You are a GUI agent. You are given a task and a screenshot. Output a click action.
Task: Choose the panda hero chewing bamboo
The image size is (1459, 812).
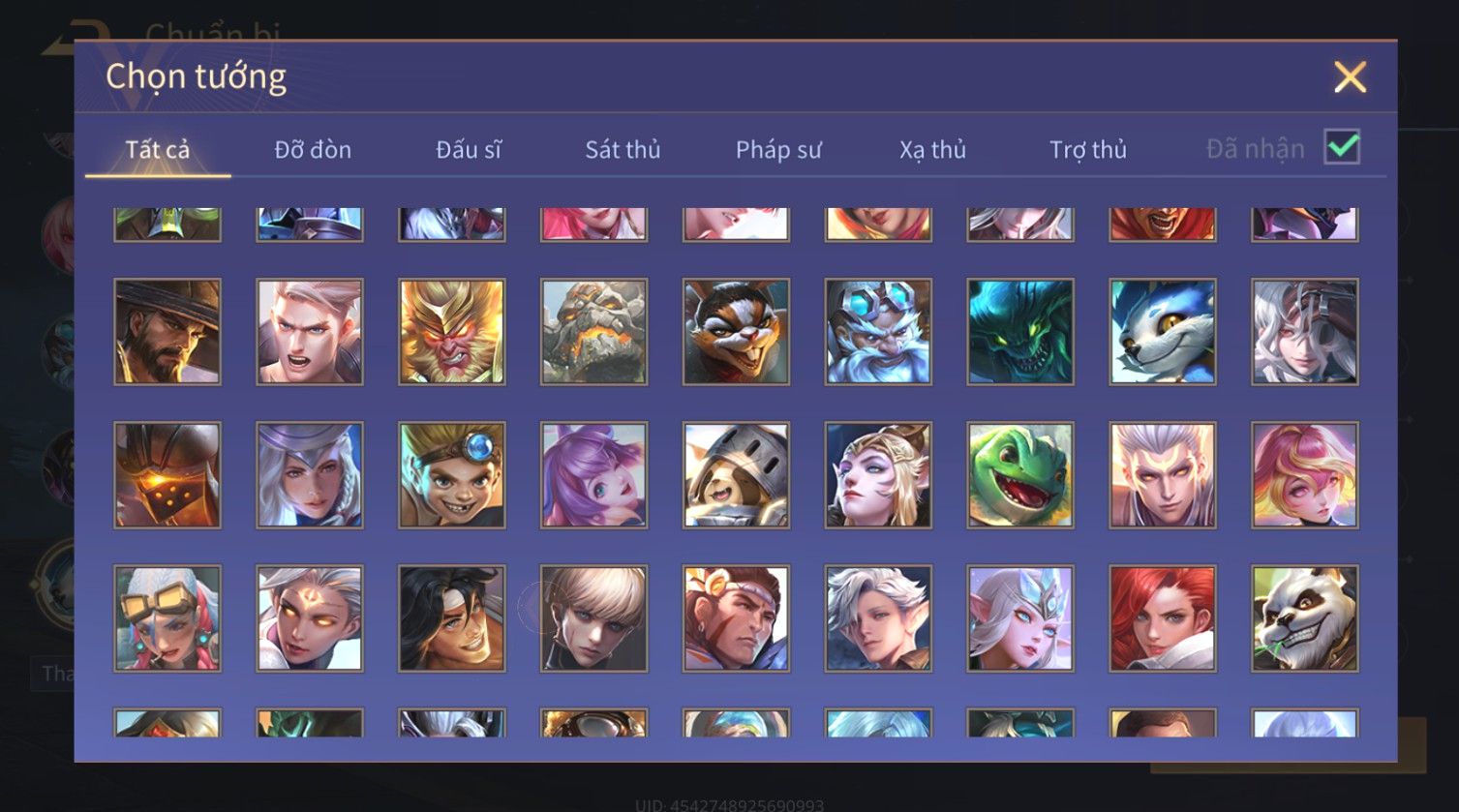pyautogui.click(x=1305, y=618)
